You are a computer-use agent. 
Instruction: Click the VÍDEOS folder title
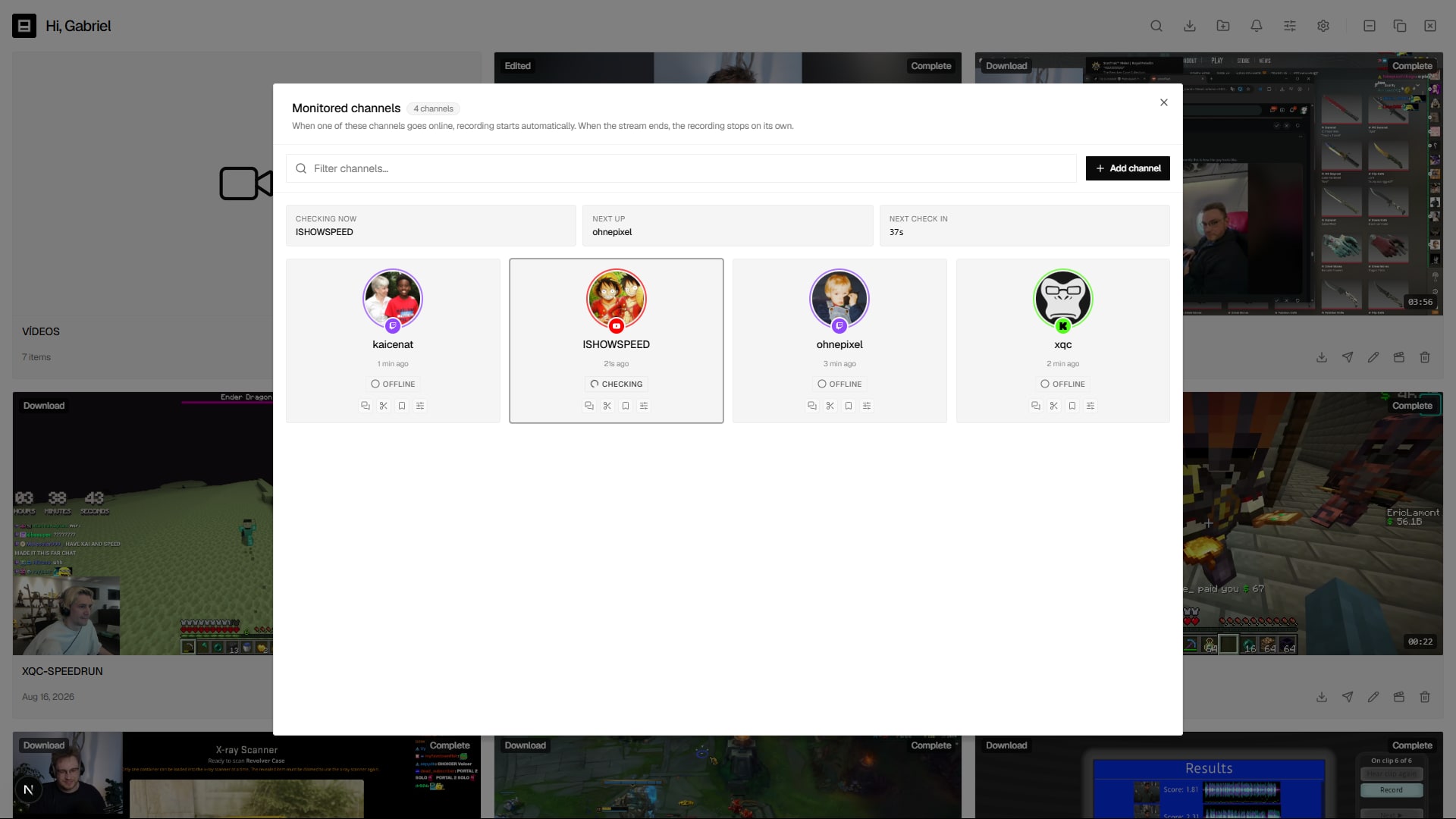[41, 331]
